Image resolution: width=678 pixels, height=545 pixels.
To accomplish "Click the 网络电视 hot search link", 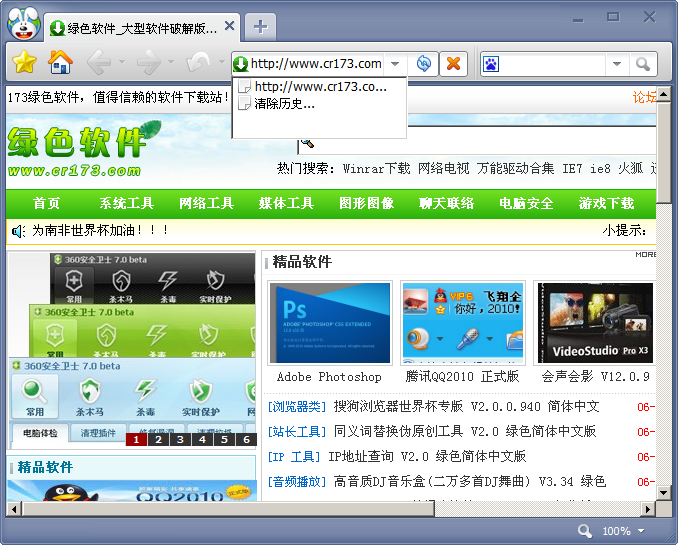I will pos(443,168).
